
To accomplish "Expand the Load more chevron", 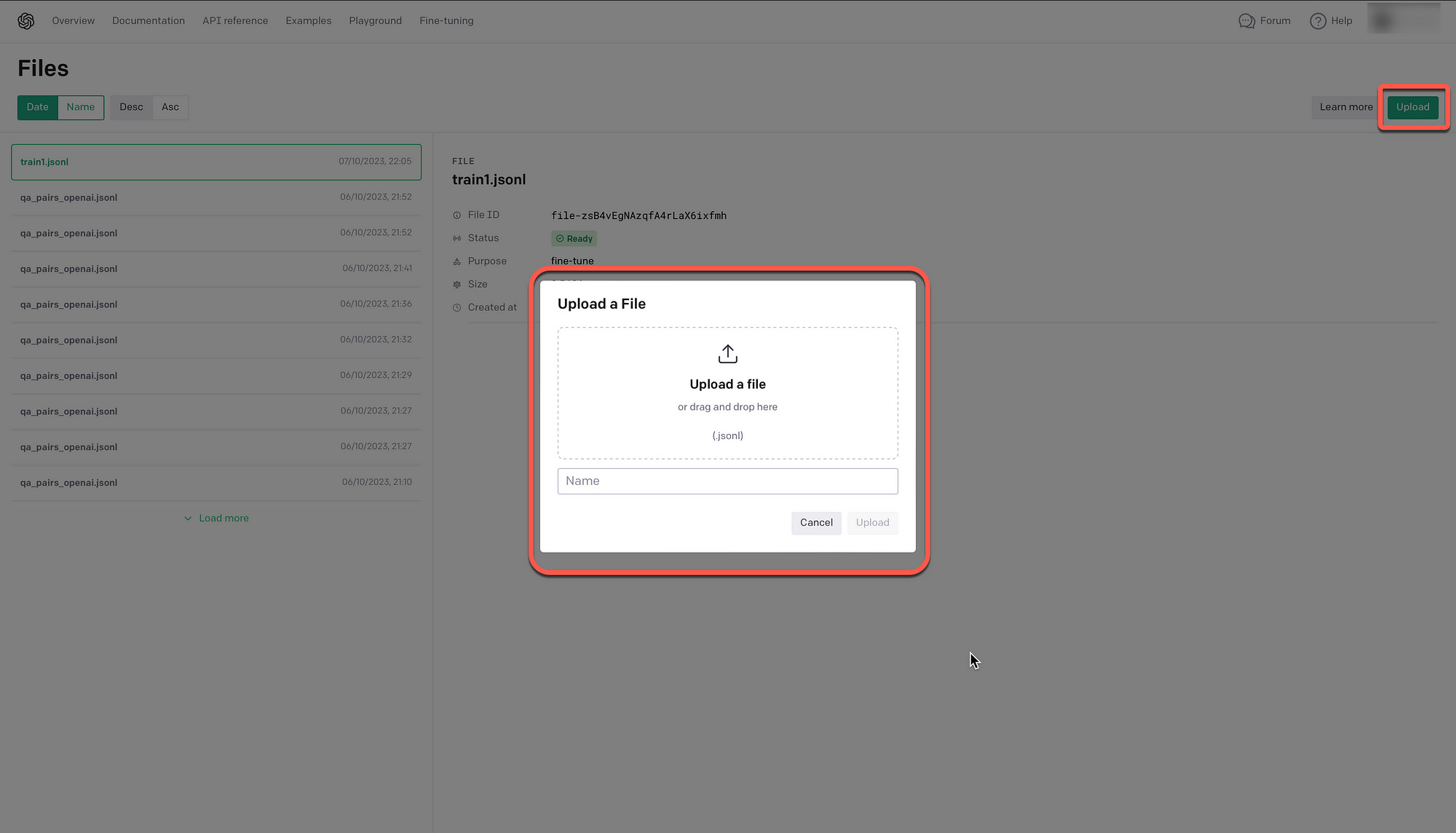I will coord(188,518).
